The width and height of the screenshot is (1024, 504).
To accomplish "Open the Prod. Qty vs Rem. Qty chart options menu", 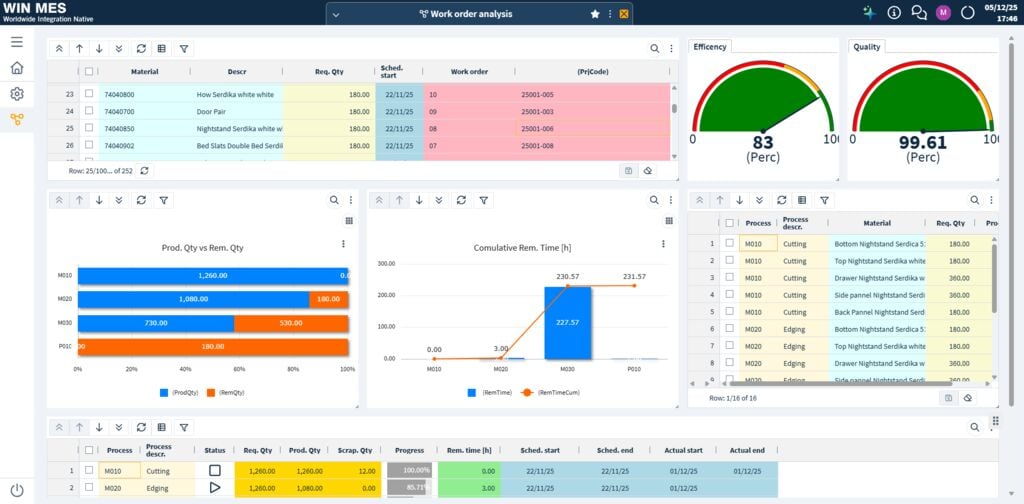I will tap(343, 243).
